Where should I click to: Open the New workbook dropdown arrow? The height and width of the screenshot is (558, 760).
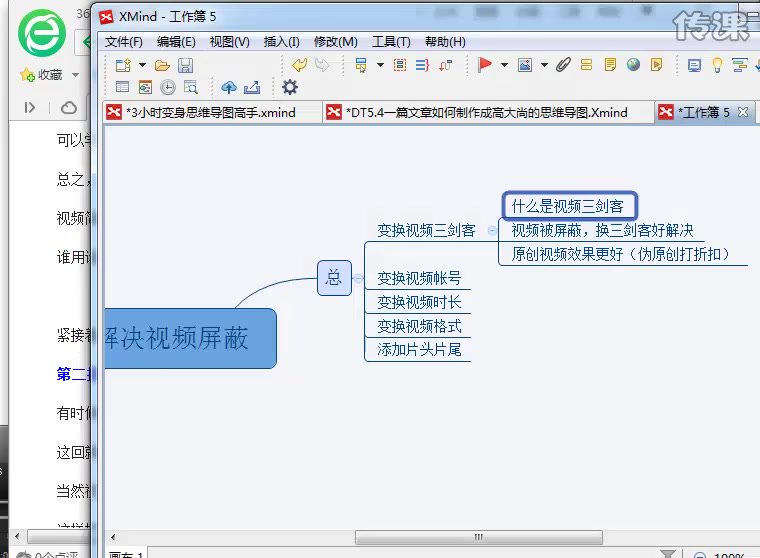click(x=140, y=66)
